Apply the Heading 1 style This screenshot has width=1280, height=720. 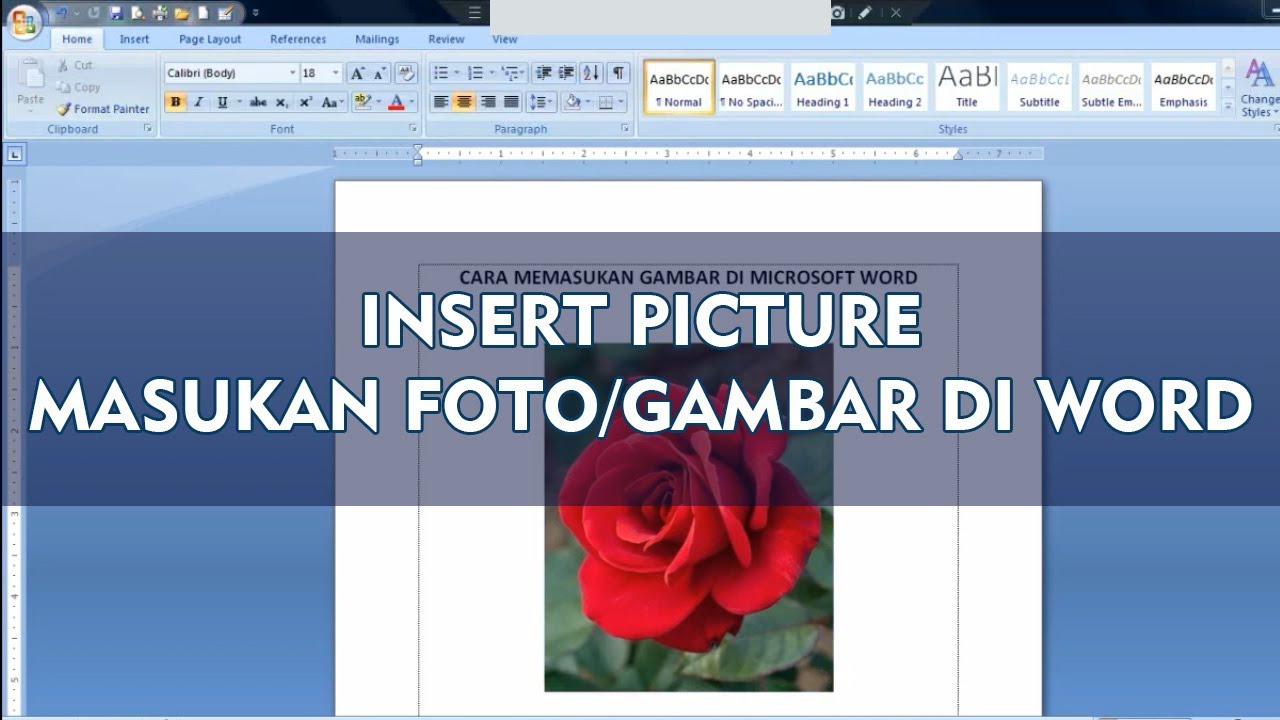click(823, 87)
